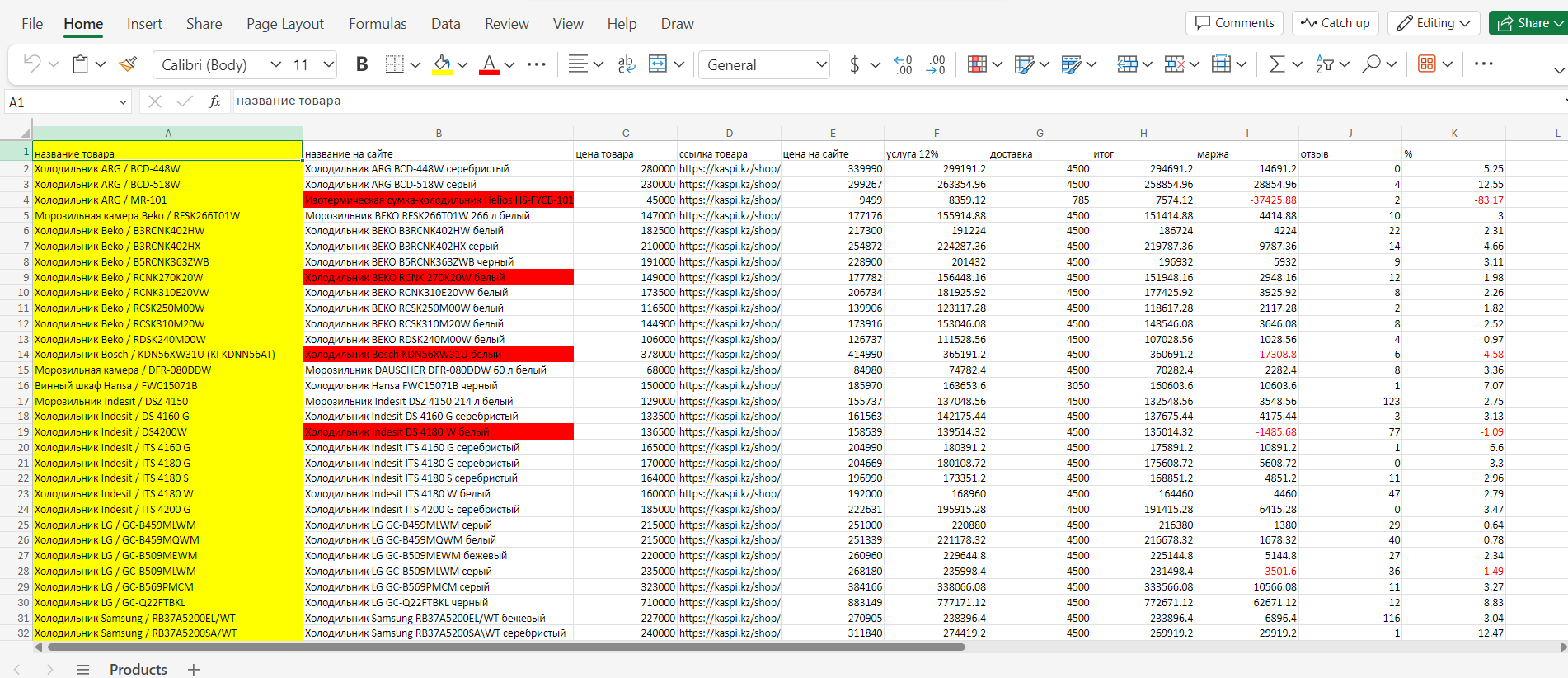The image size is (1568, 678).
Task: Select the value -37425.88 cell
Action: click(x=1246, y=200)
